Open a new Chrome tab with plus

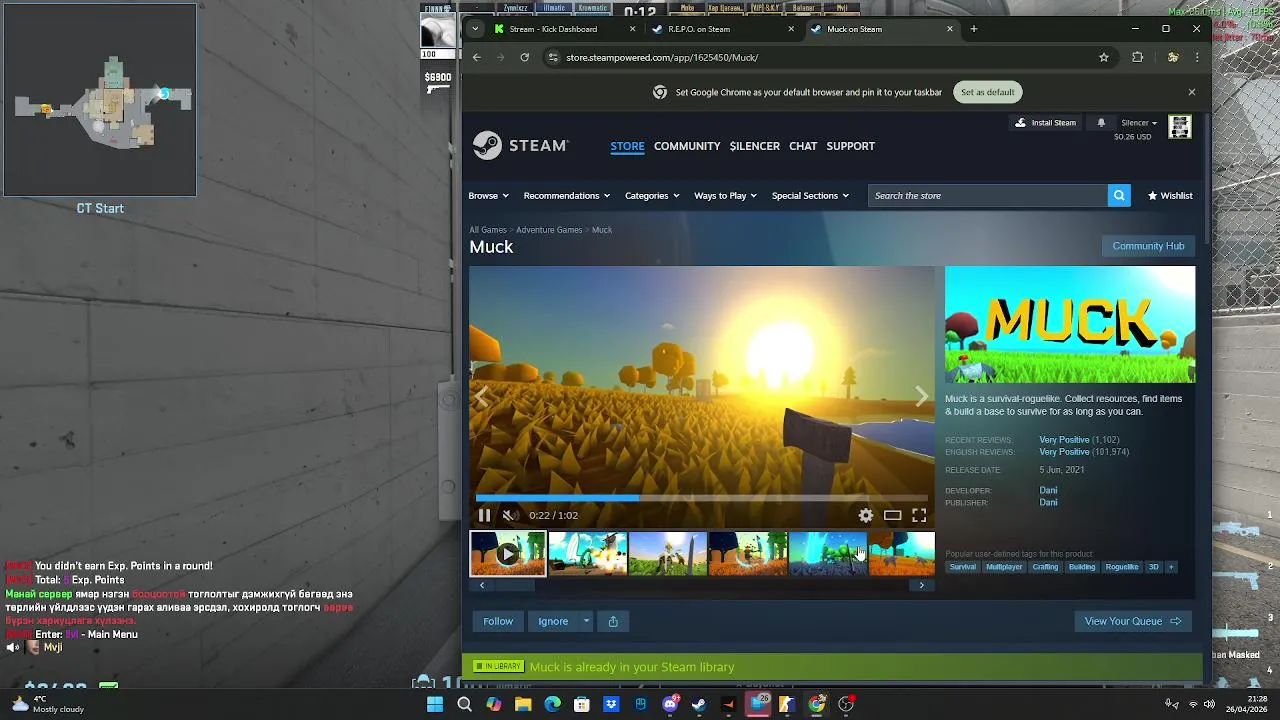coord(974,29)
